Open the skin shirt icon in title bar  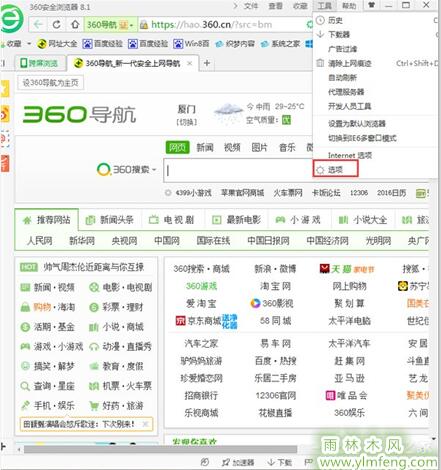point(371,5)
